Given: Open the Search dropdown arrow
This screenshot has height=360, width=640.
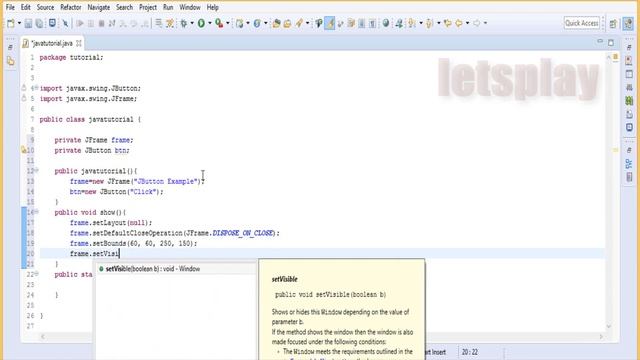Looking at the screenshot, I should pos(307,23).
